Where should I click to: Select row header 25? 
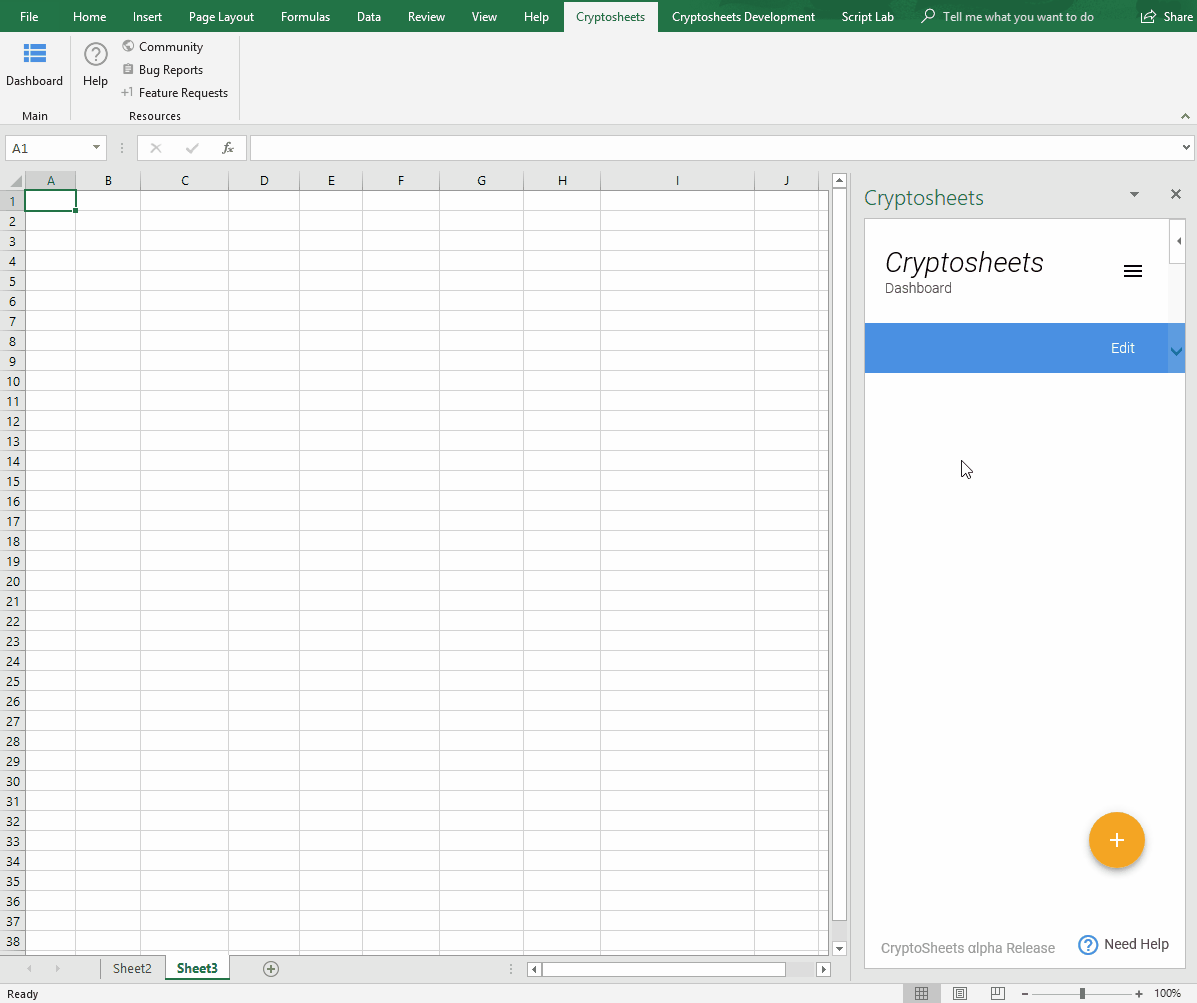(13, 682)
